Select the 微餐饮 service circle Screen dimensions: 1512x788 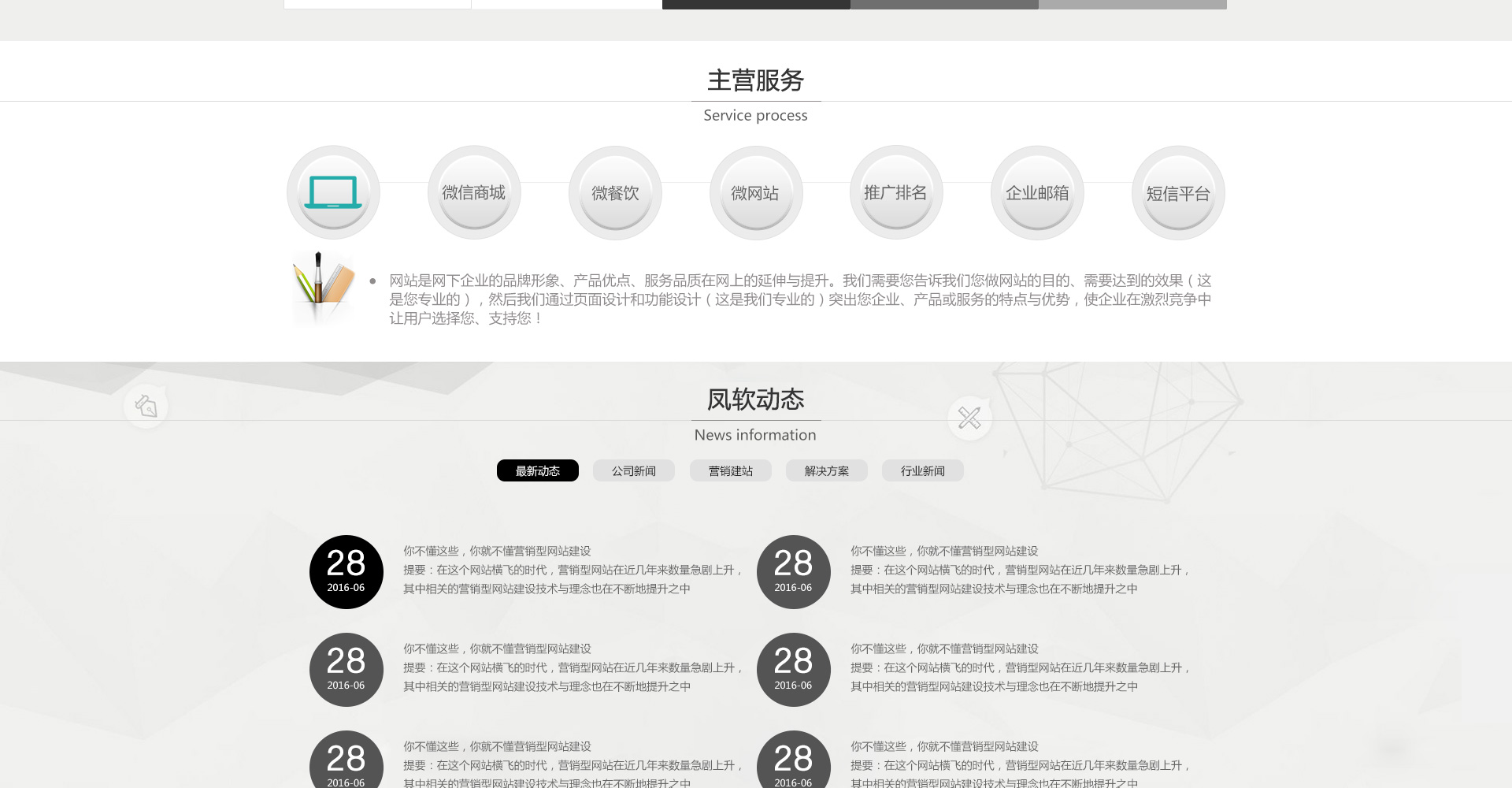click(x=614, y=192)
